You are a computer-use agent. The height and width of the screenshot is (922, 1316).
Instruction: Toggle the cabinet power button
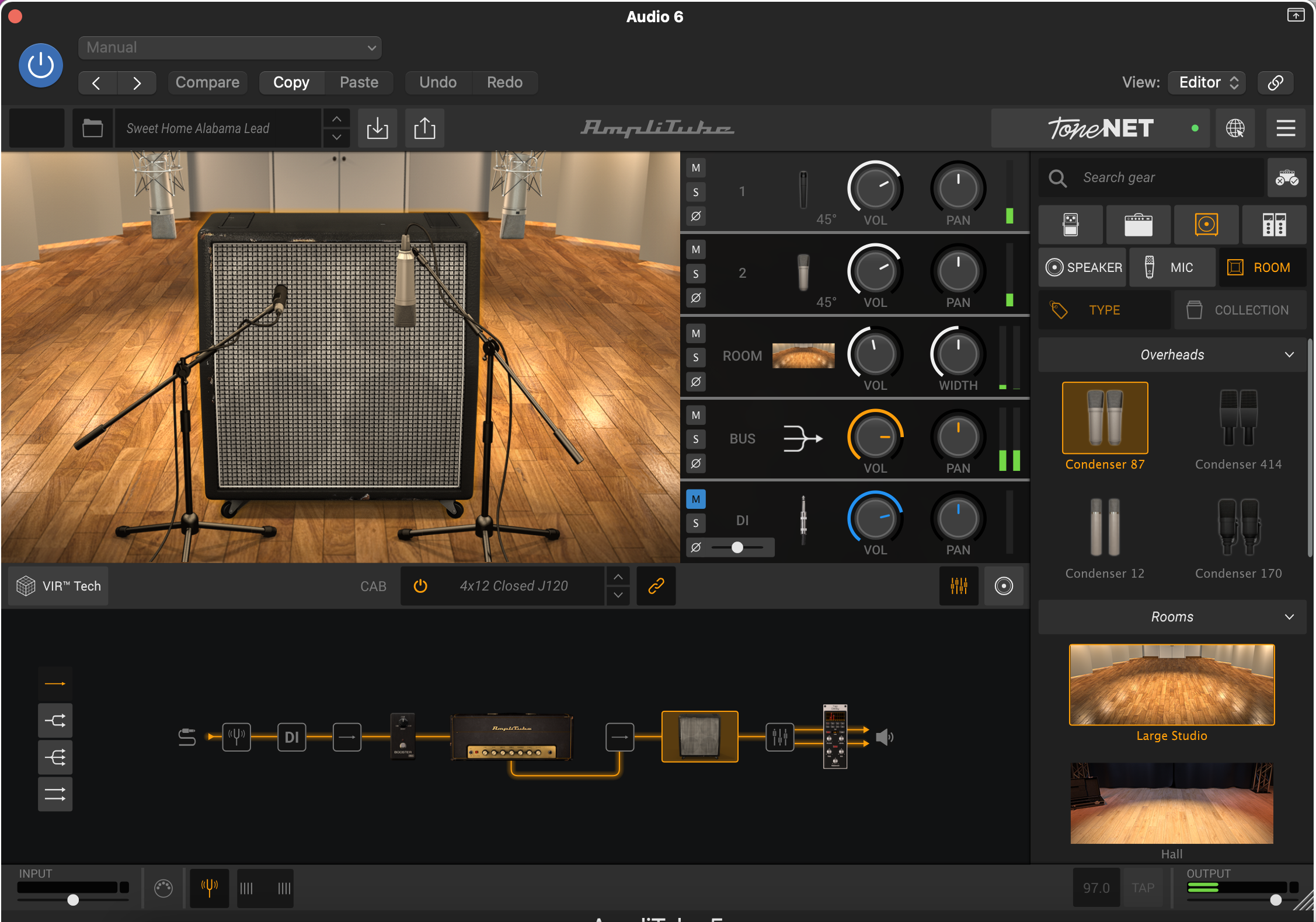[420, 585]
